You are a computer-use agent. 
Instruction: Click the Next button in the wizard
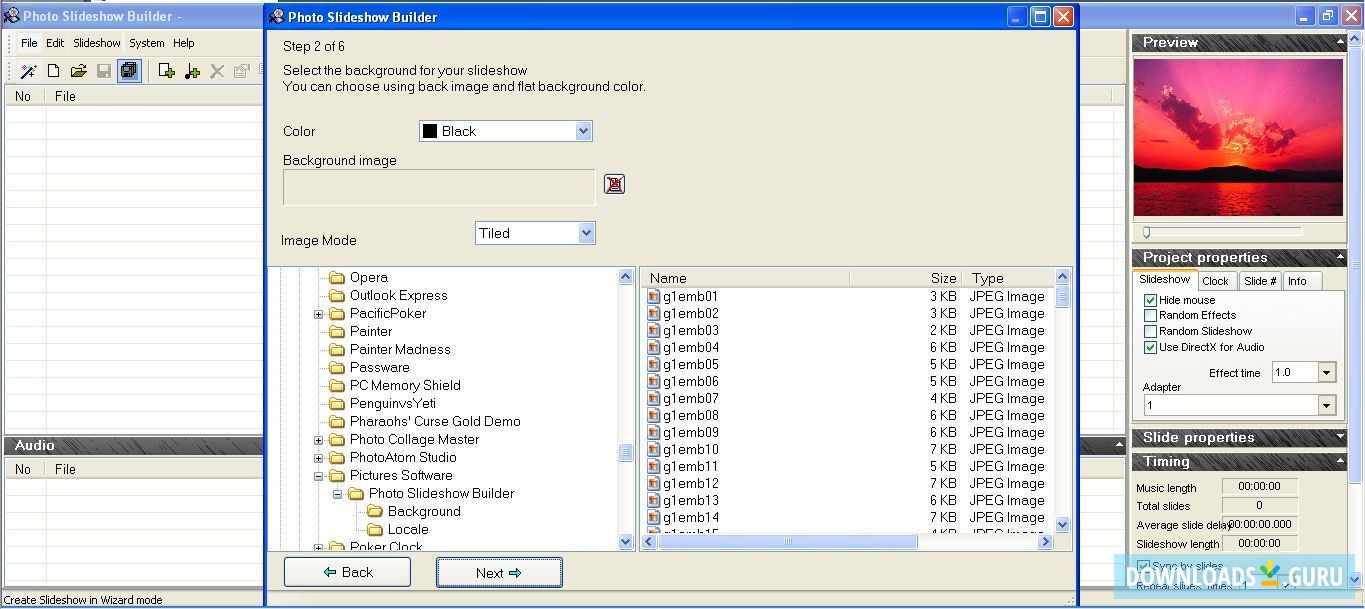[x=499, y=573]
